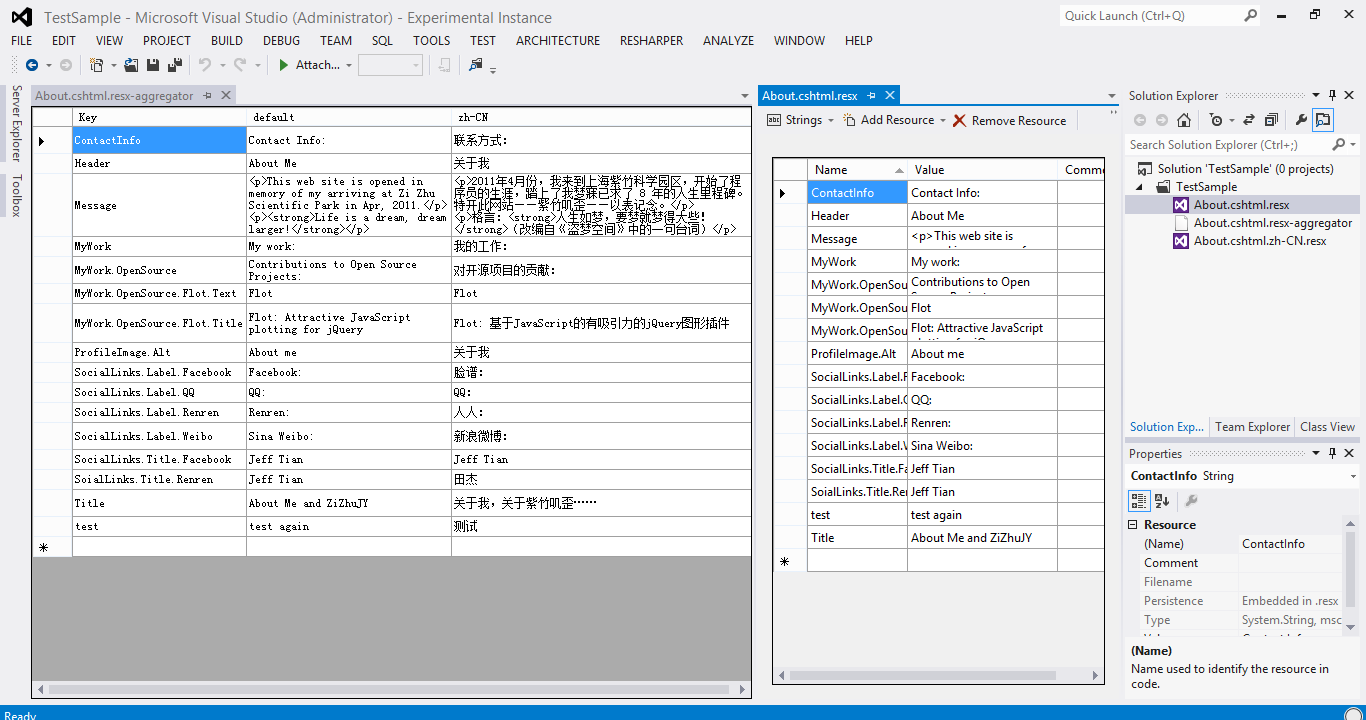The image size is (1366, 720).
Task: Open the Navigate Backward history dropdown
Action: (48, 65)
